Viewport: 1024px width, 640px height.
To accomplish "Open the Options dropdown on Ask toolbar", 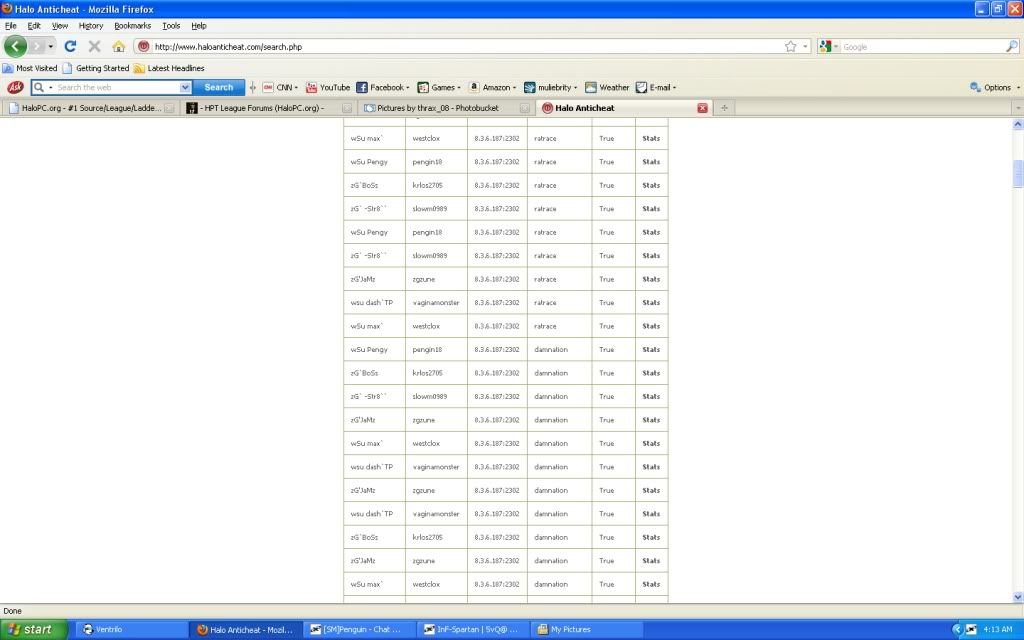I will (x=996, y=88).
